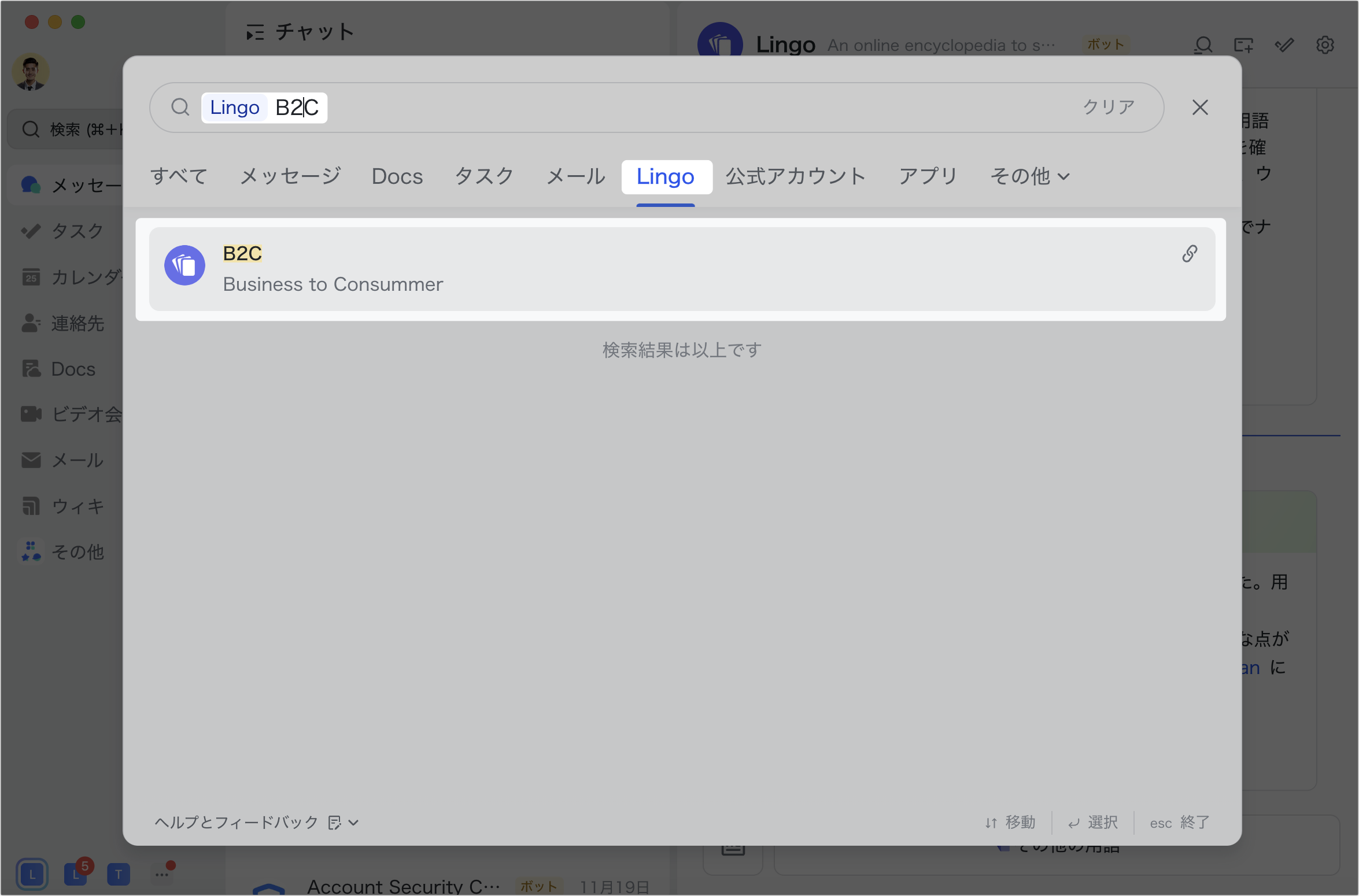
Task: Click the task checkmark icon in chat header
Action: point(1284,45)
